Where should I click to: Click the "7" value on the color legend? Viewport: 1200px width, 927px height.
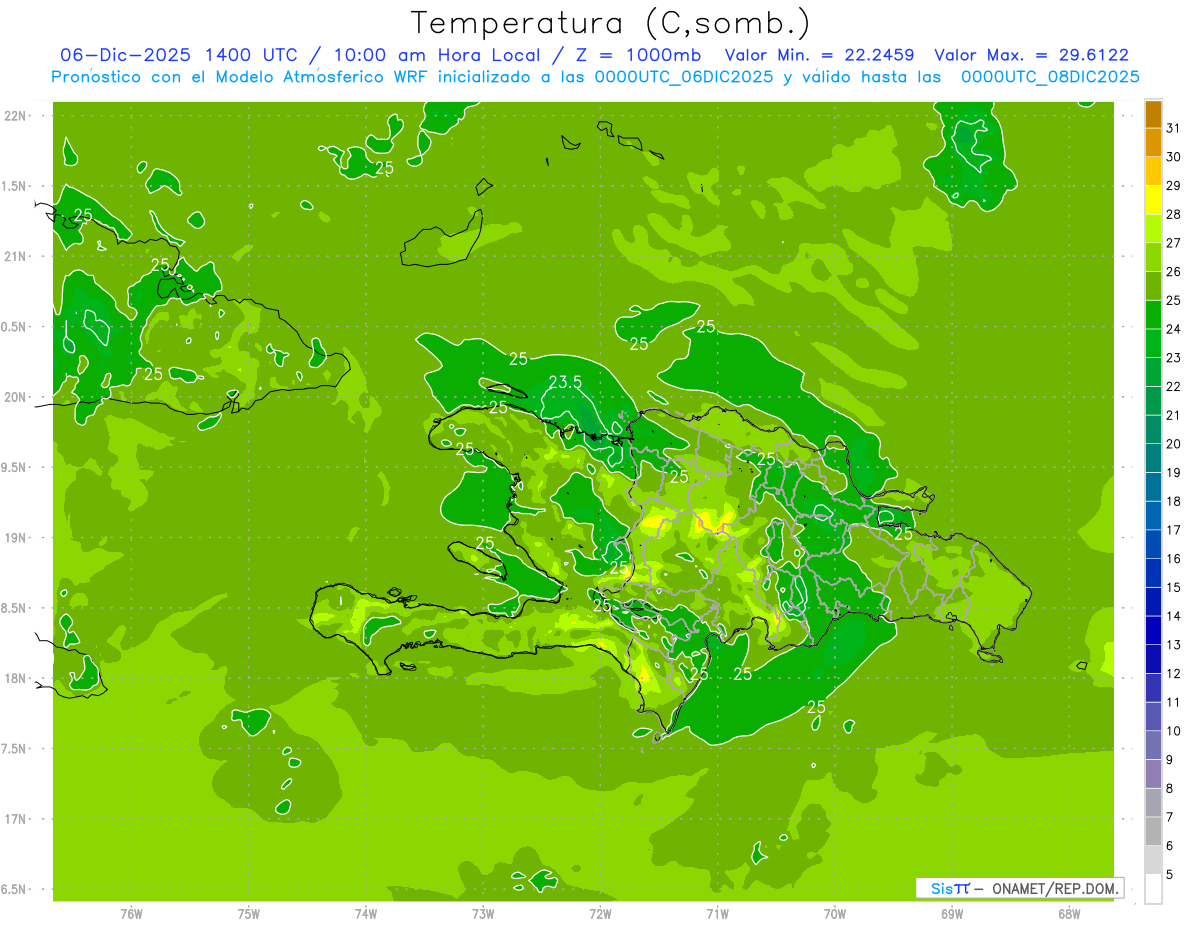point(1170,817)
